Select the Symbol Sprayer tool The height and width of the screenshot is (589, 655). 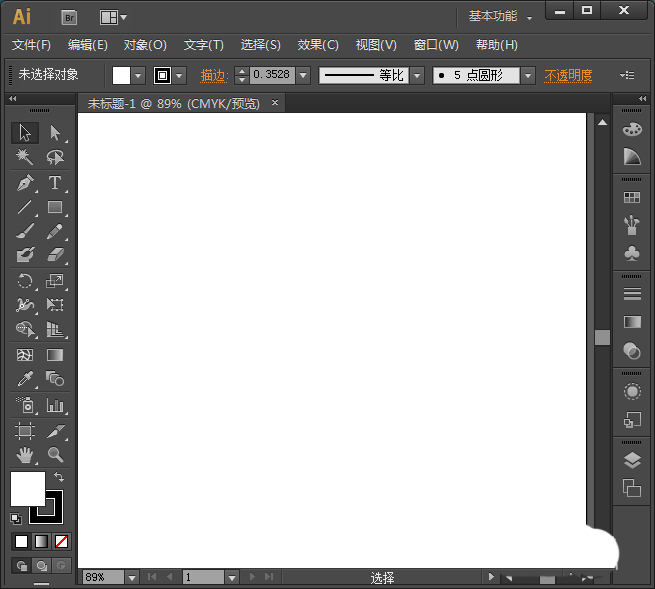(25, 405)
